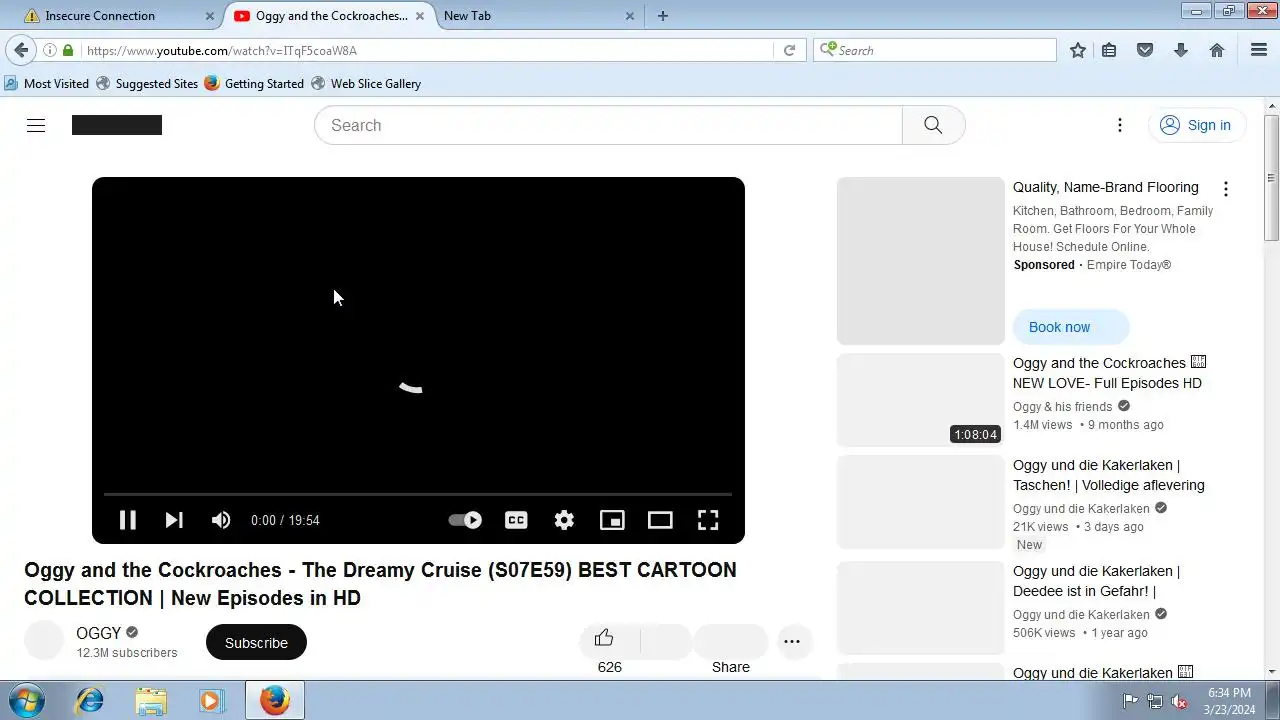Open OGGY channel avatar
This screenshot has width=1280, height=720.
tap(44, 641)
